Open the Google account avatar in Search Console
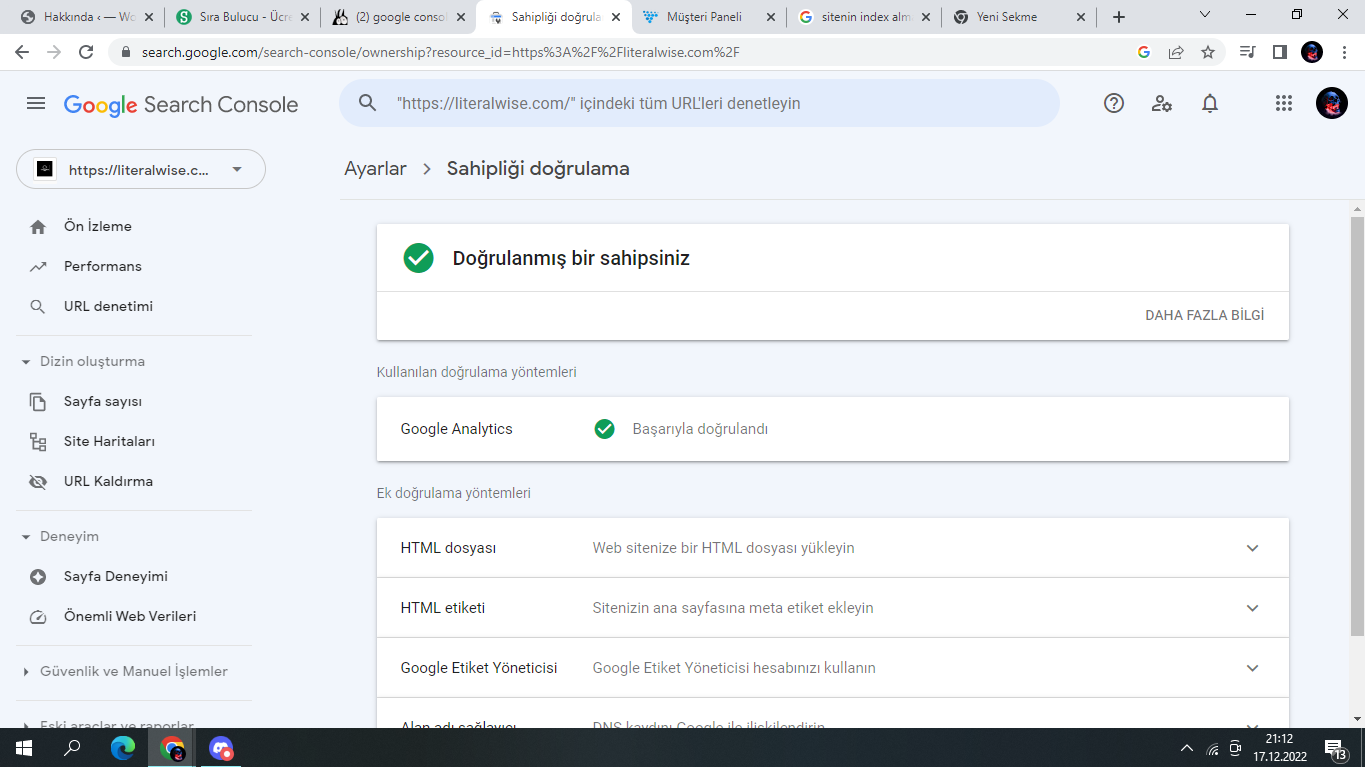1365x767 pixels. click(x=1332, y=103)
